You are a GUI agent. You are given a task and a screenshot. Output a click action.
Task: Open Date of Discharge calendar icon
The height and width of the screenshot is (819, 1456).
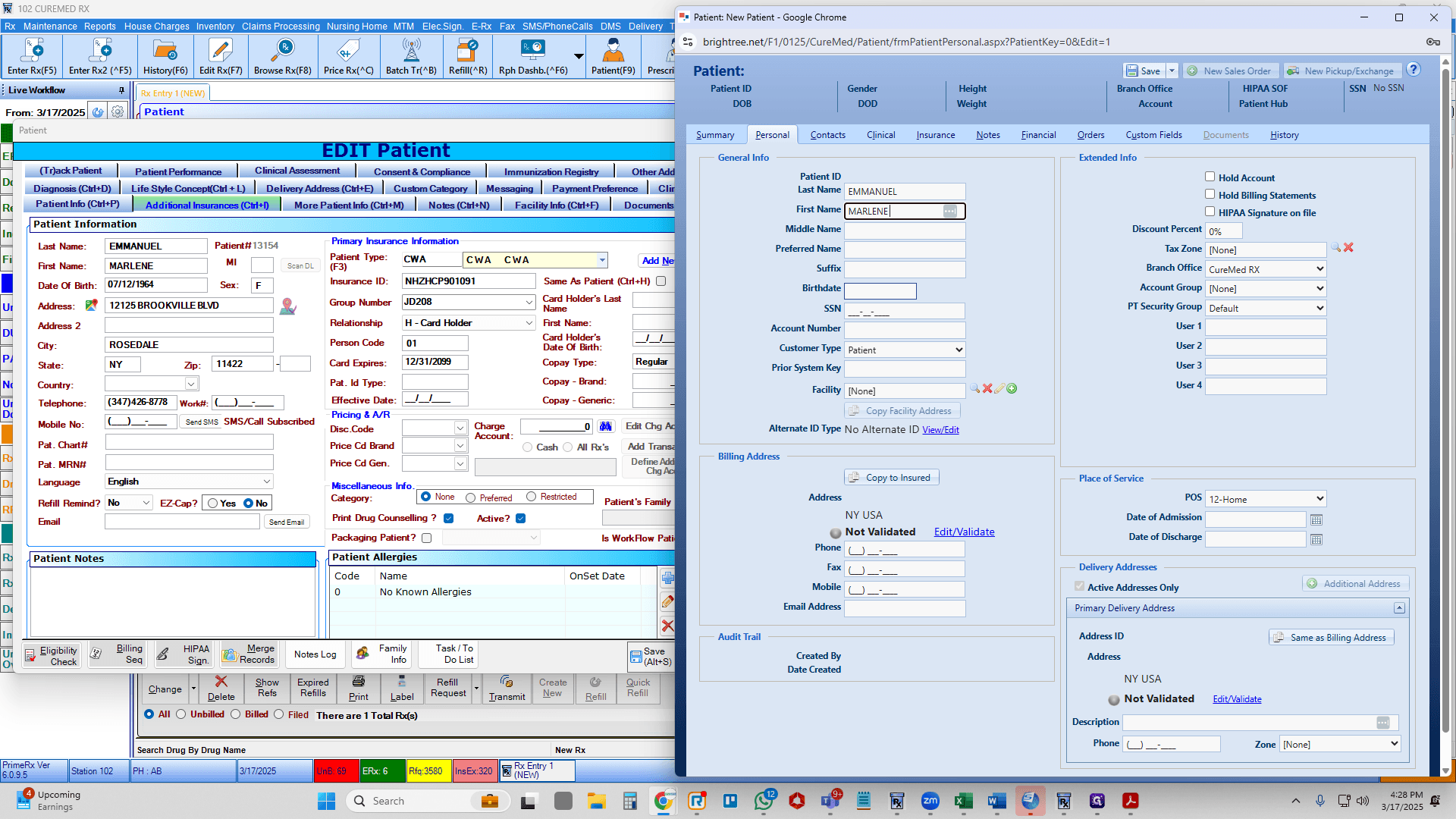pos(1316,539)
